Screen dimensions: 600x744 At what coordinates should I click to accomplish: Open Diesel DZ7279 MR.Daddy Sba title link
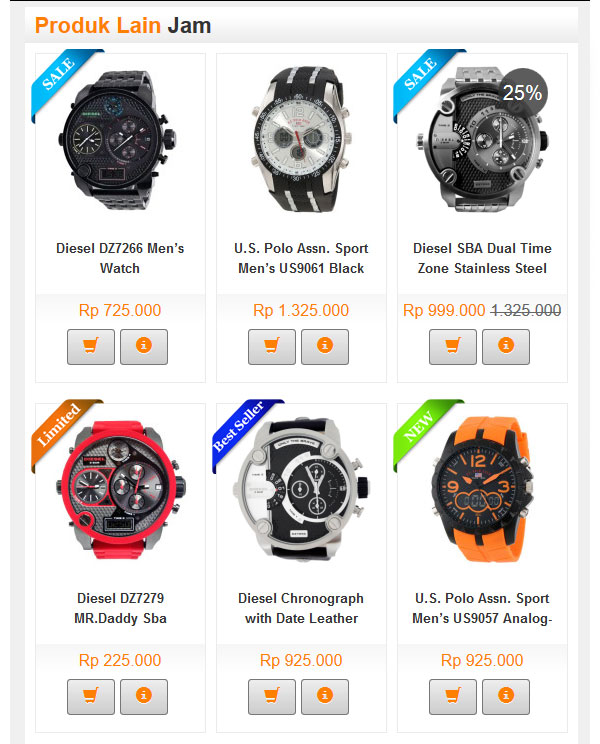120,608
